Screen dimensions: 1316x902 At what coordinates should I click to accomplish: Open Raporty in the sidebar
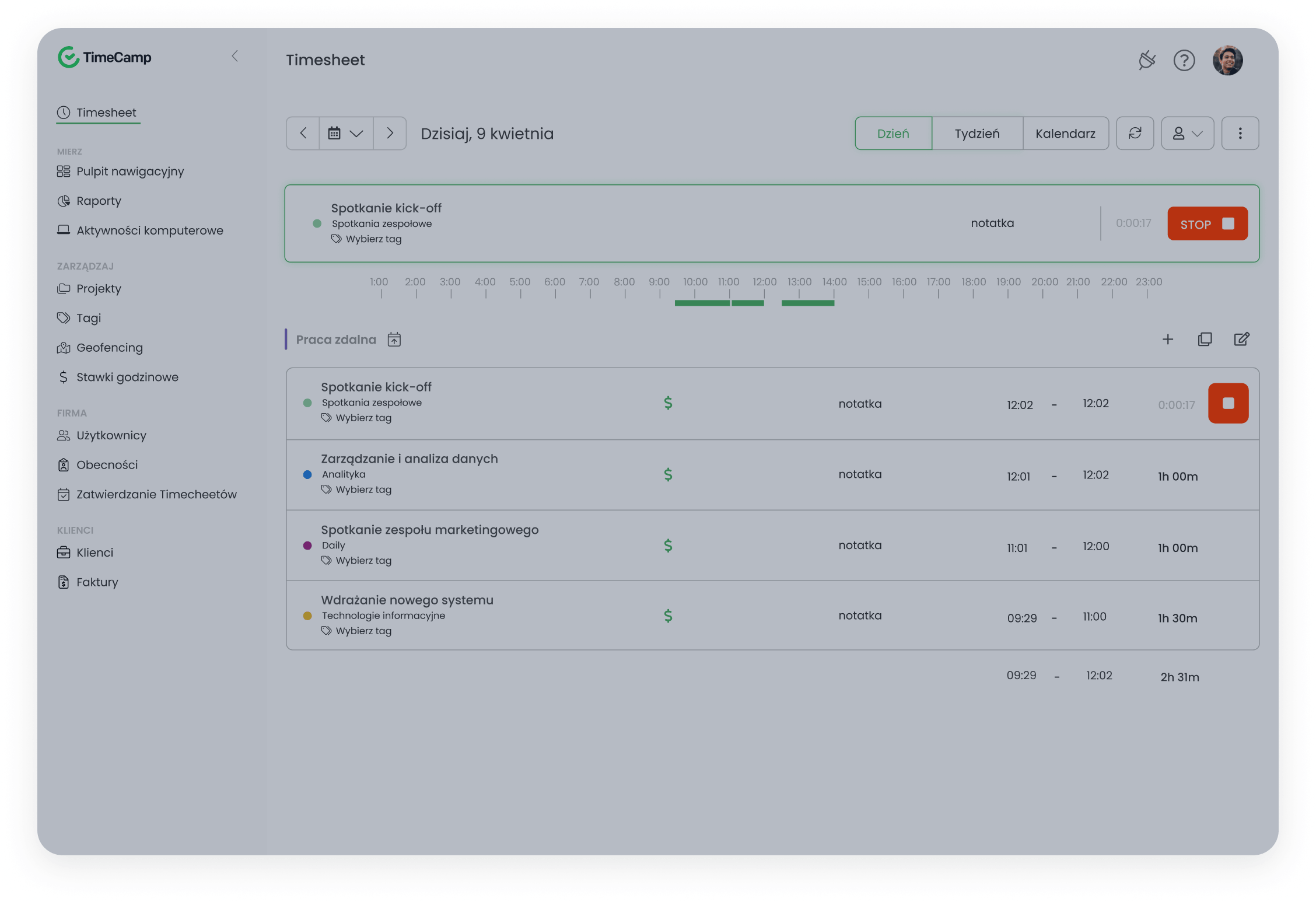[x=89, y=201]
